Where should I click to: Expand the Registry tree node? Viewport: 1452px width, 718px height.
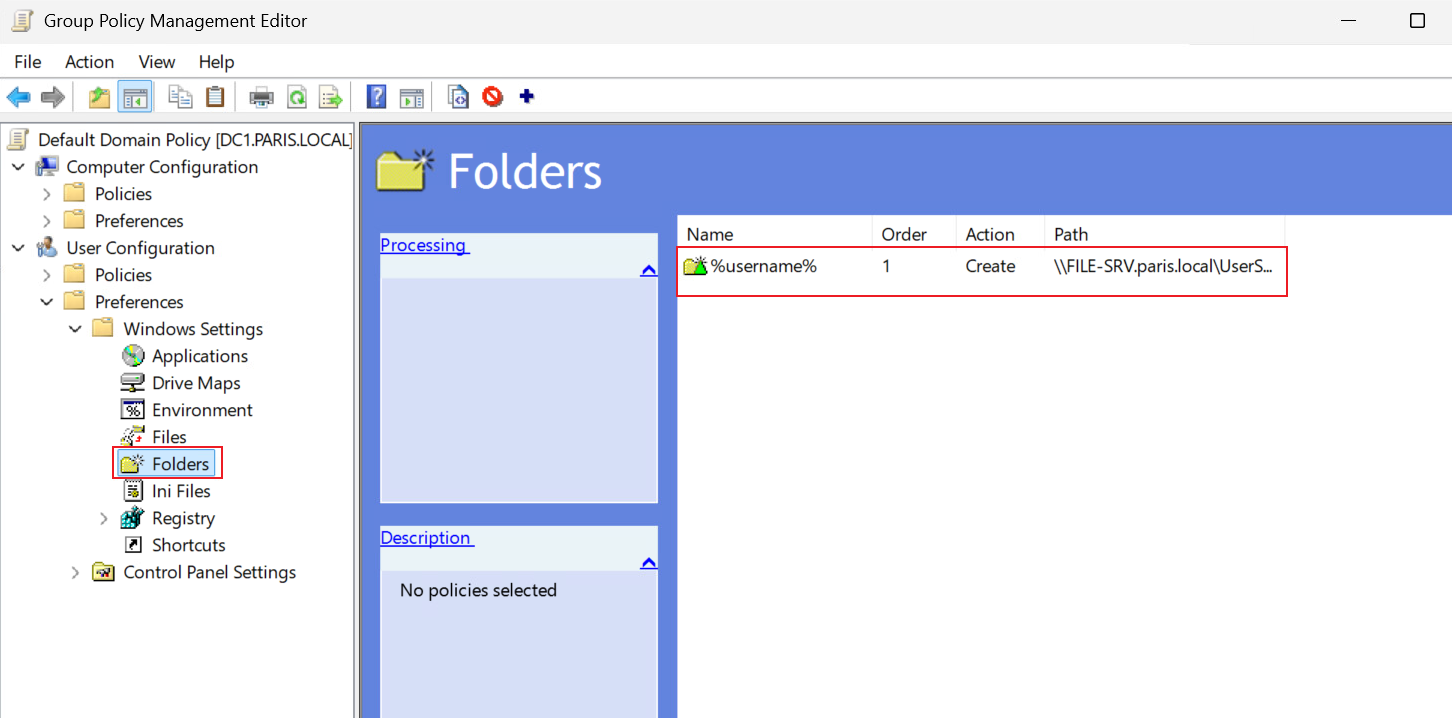(x=104, y=518)
